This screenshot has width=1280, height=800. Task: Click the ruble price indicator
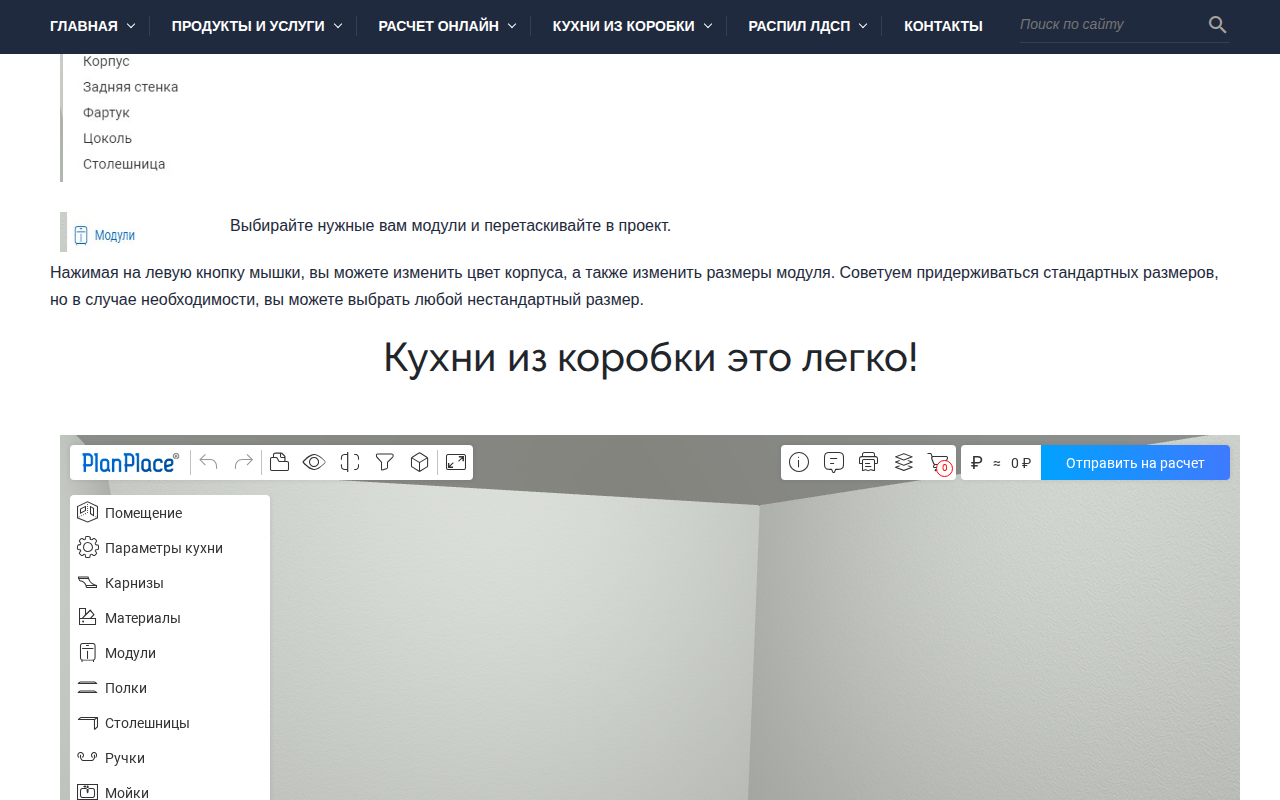pyautogui.click(x=1001, y=463)
